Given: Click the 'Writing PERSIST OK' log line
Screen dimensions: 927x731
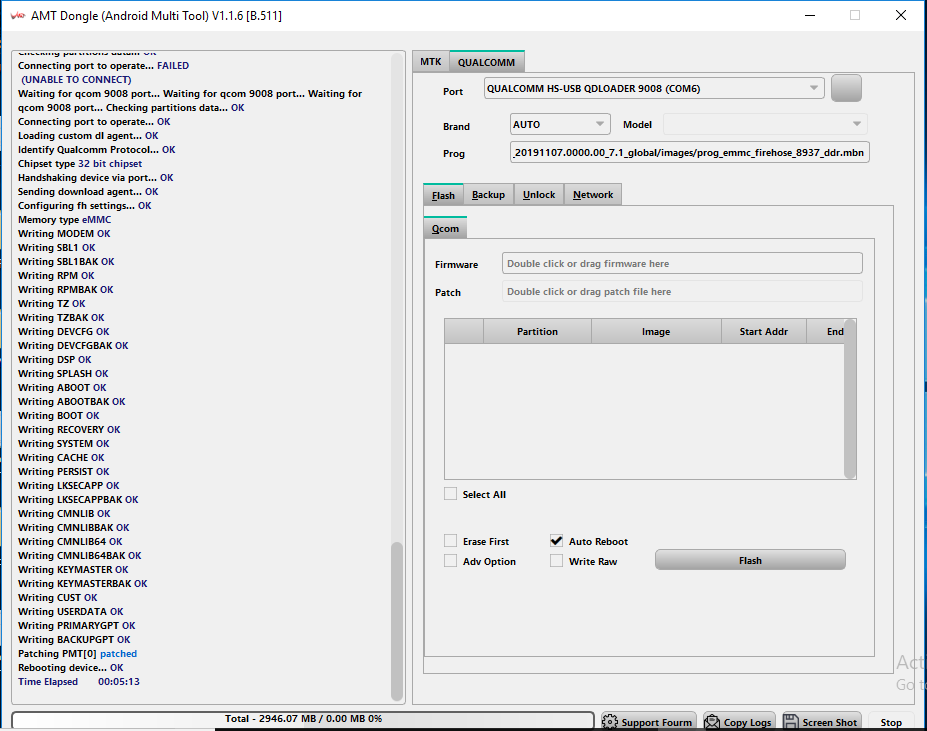Looking at the screenshot, I should click(x=63, y=471).
